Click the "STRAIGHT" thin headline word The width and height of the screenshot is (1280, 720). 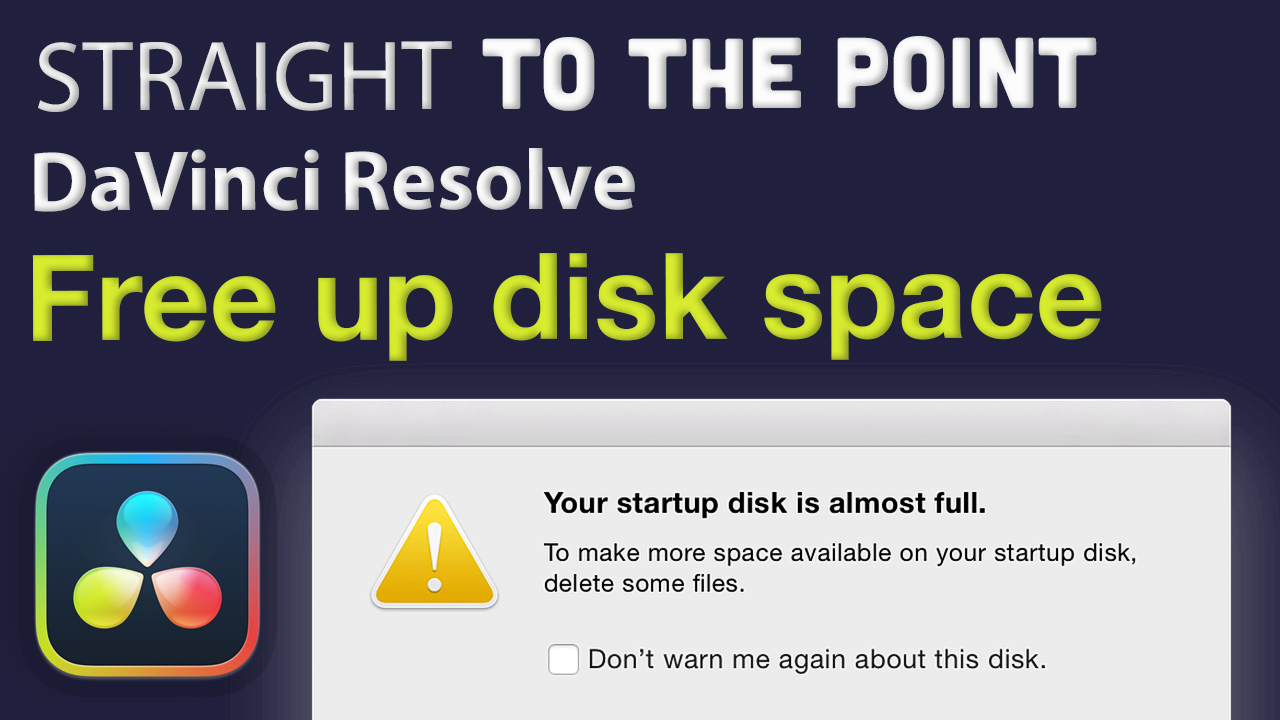[244, 75]
